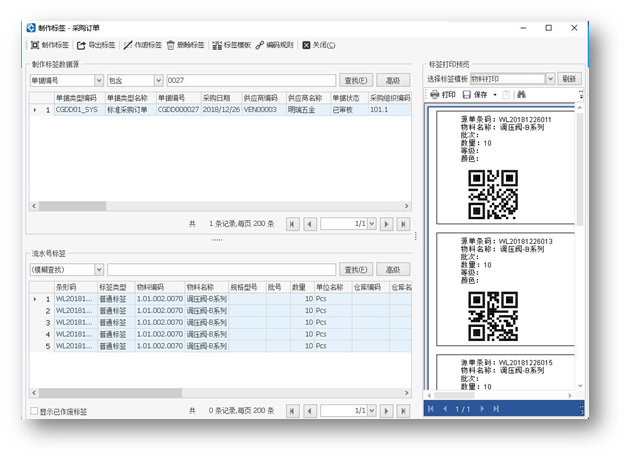
Task: Click the 采购日期 column header
Action: tap(221, 98)
